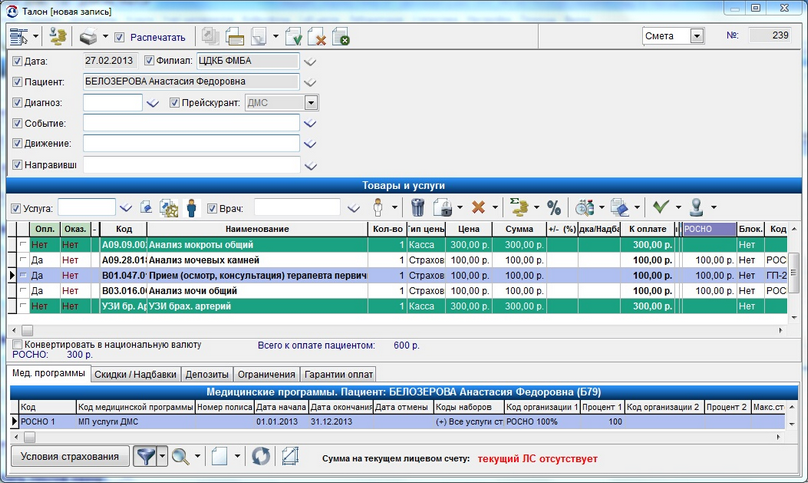Click the lookup checkmark next to Диагноз field
This screenshot has height=483, width=808.
coord(153,103)
